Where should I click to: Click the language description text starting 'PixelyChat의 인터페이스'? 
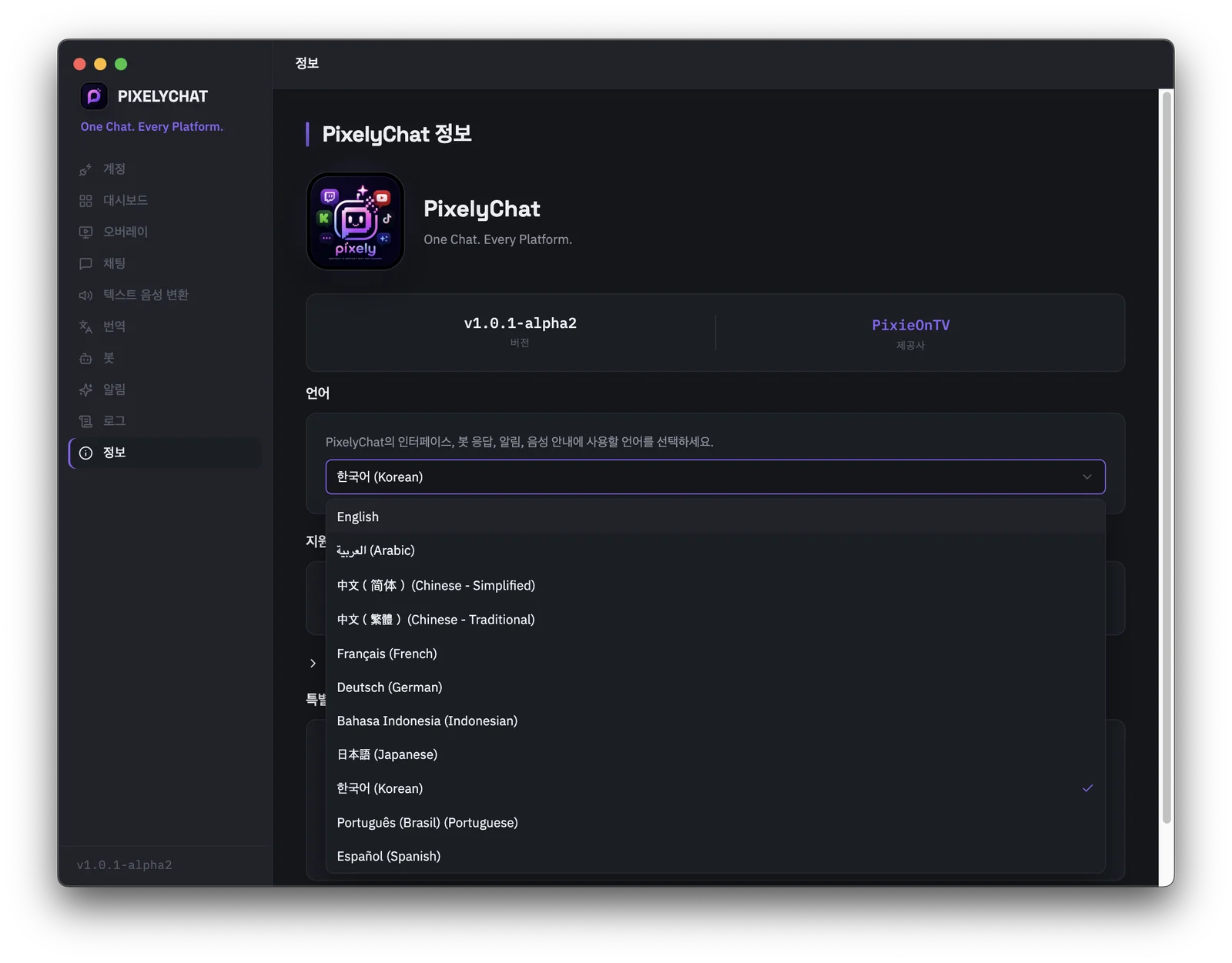coord(520,442)
